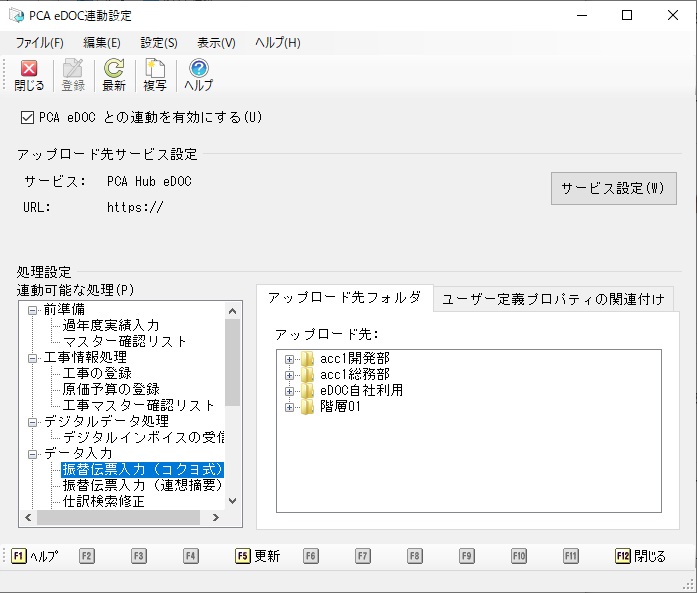Expand the acc1開発部 folder node
Viewport: 697px width, 593px height.
pos(289,359)
